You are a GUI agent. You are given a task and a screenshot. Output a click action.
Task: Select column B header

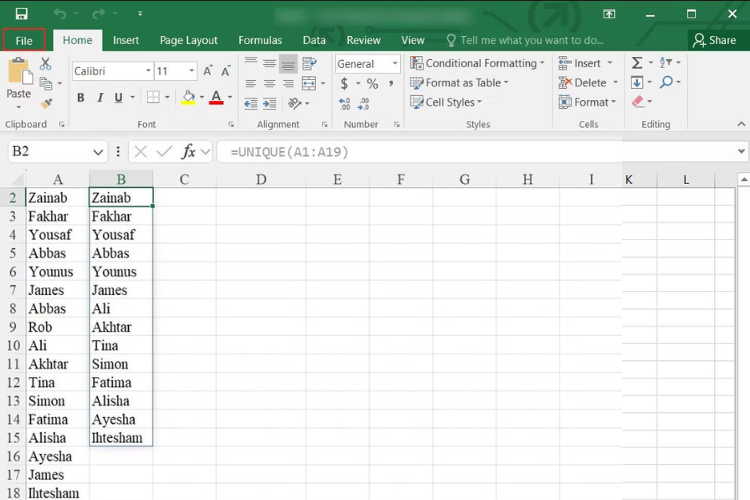(121, 179)
